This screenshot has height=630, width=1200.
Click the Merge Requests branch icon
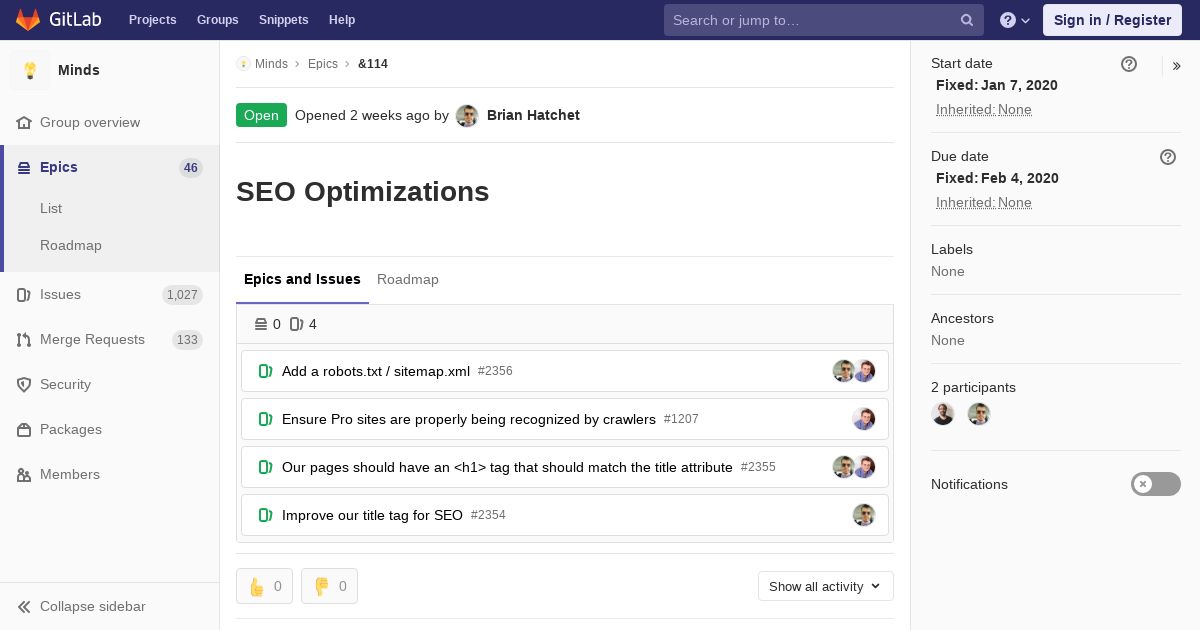pos(24,340)
